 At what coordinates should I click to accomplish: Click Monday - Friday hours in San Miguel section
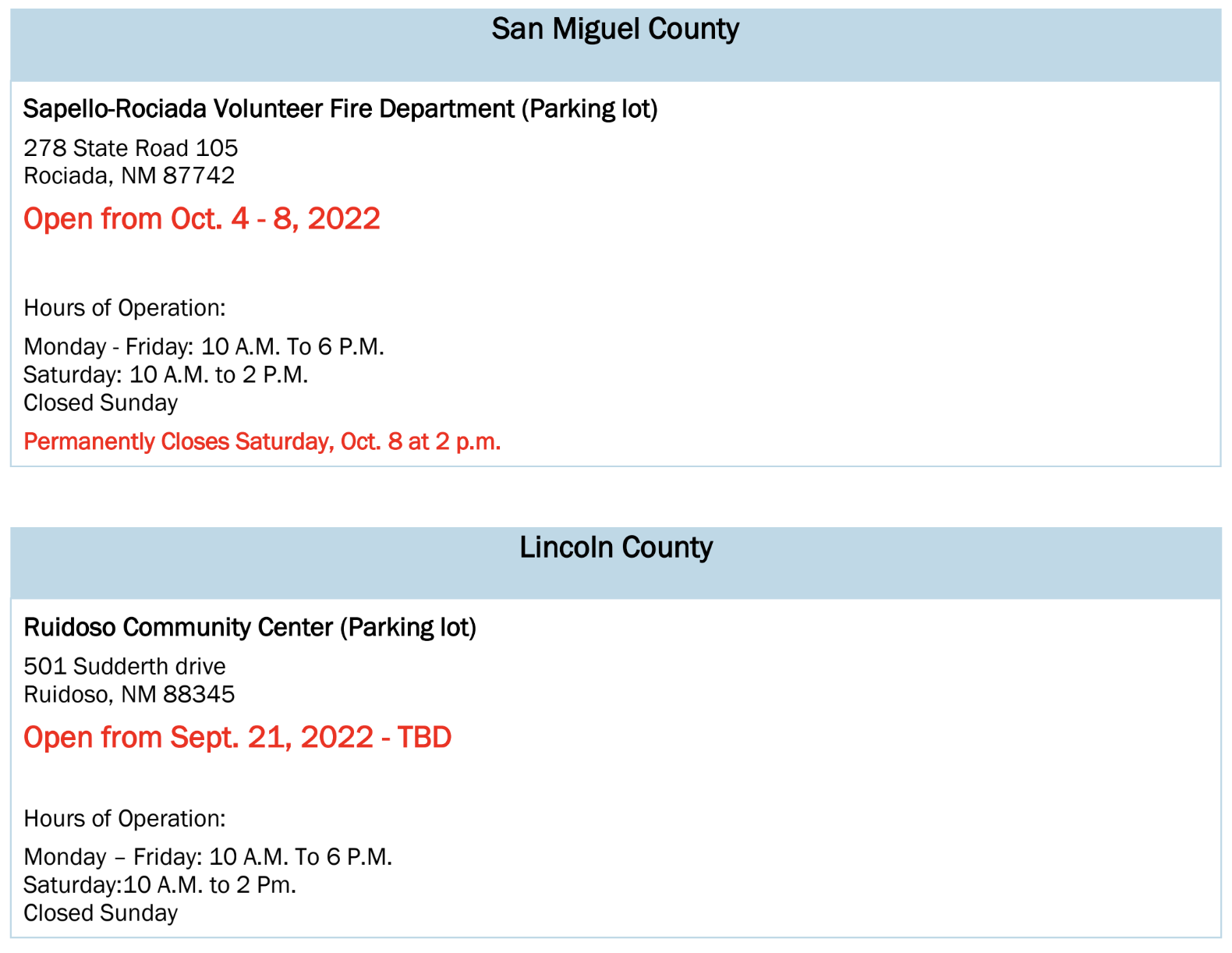coord(204,346)
